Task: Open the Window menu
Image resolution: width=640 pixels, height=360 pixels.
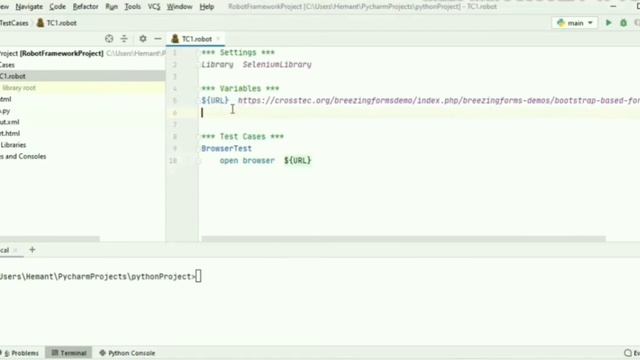Action: 179,7
